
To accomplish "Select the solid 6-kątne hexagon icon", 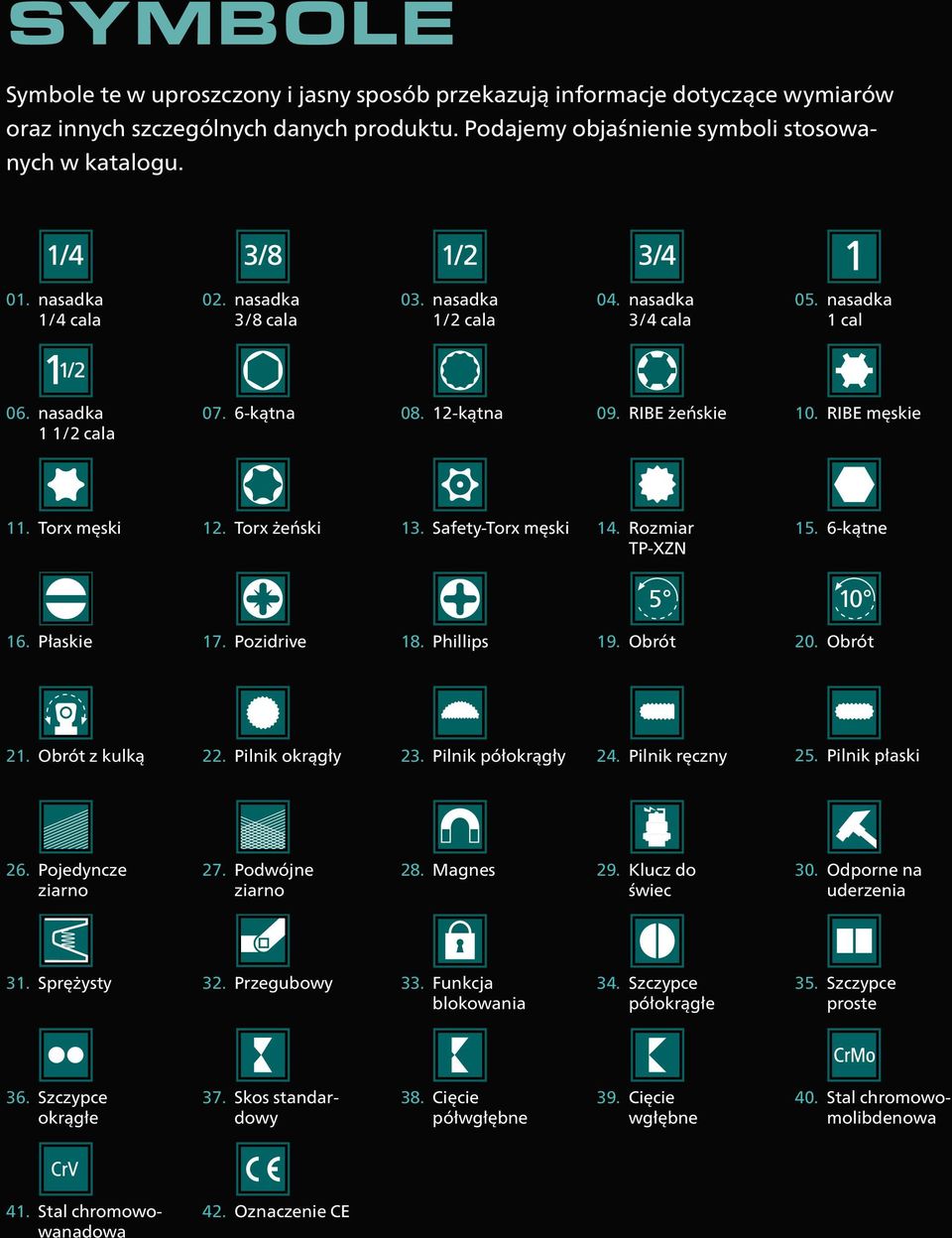I will [x=854, y=484].
